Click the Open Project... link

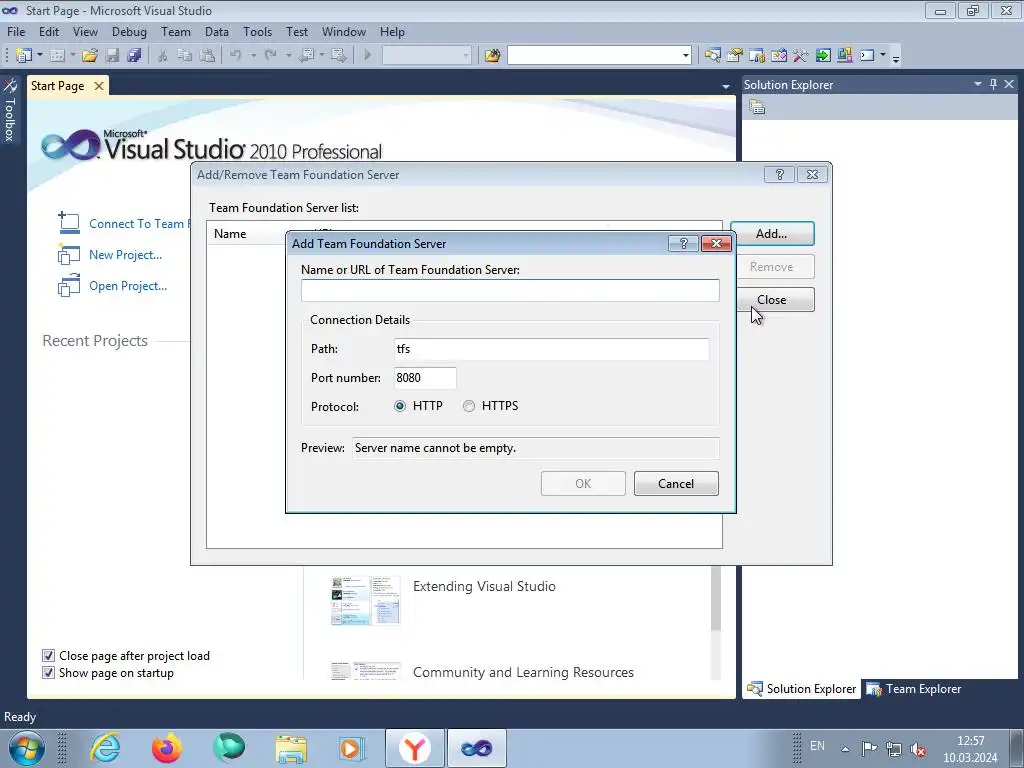pos(128,286)
